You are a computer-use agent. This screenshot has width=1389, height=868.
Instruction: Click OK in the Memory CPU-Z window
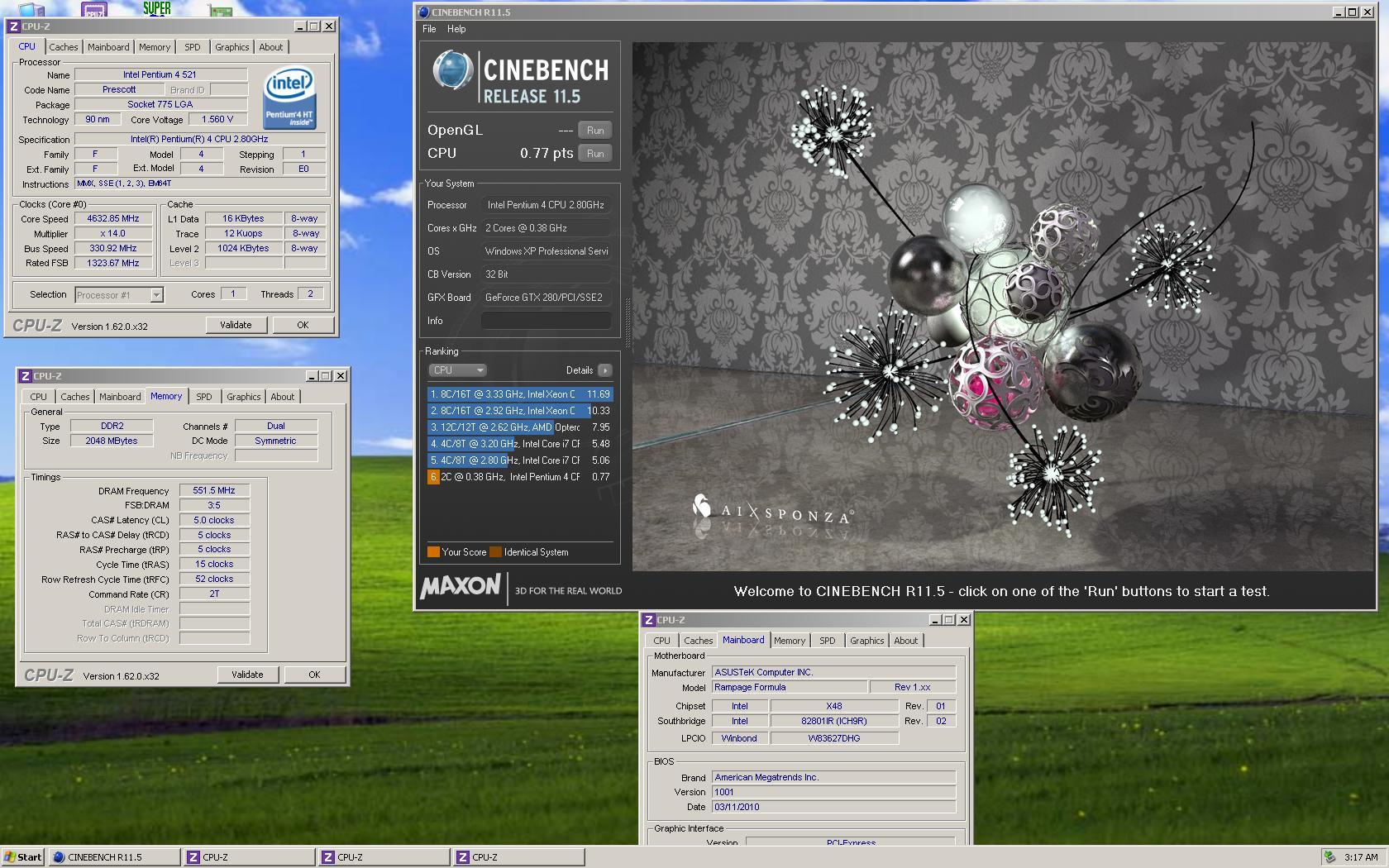(x=314, y=675)
